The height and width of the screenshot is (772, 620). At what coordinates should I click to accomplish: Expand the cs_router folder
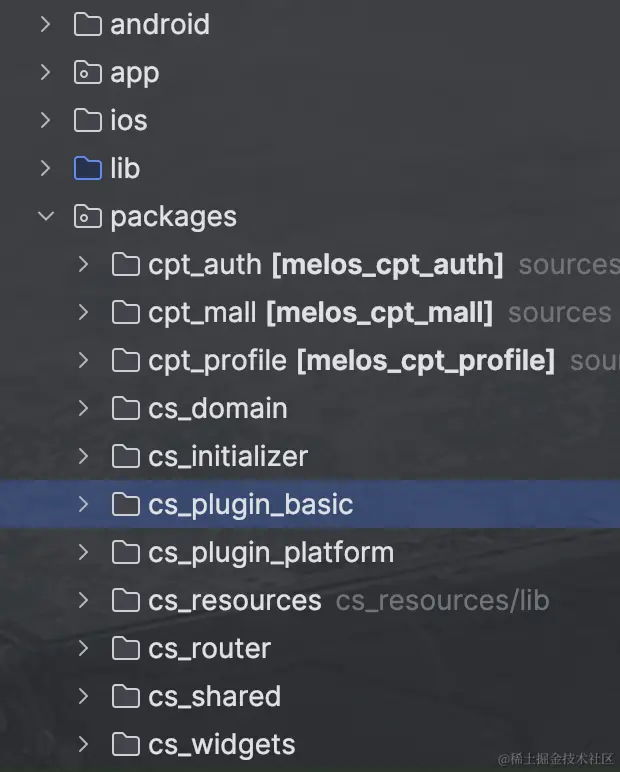pos(83,648)
